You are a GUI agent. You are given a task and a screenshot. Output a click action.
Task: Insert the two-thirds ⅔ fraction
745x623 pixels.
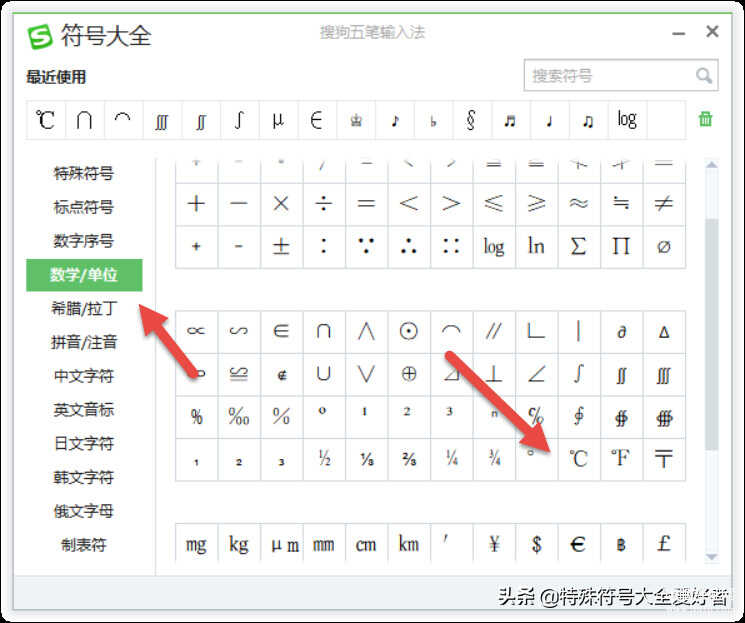(x=409, y=460)
